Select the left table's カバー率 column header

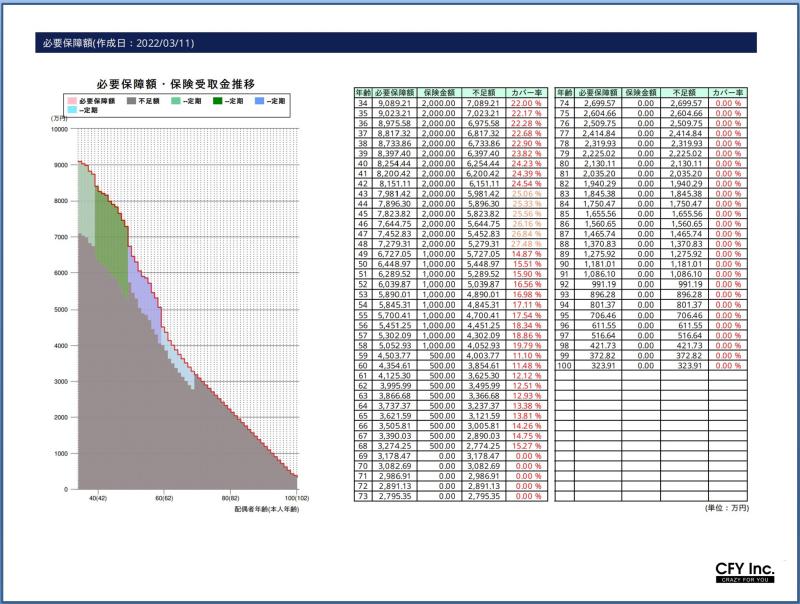pos(526,92)
